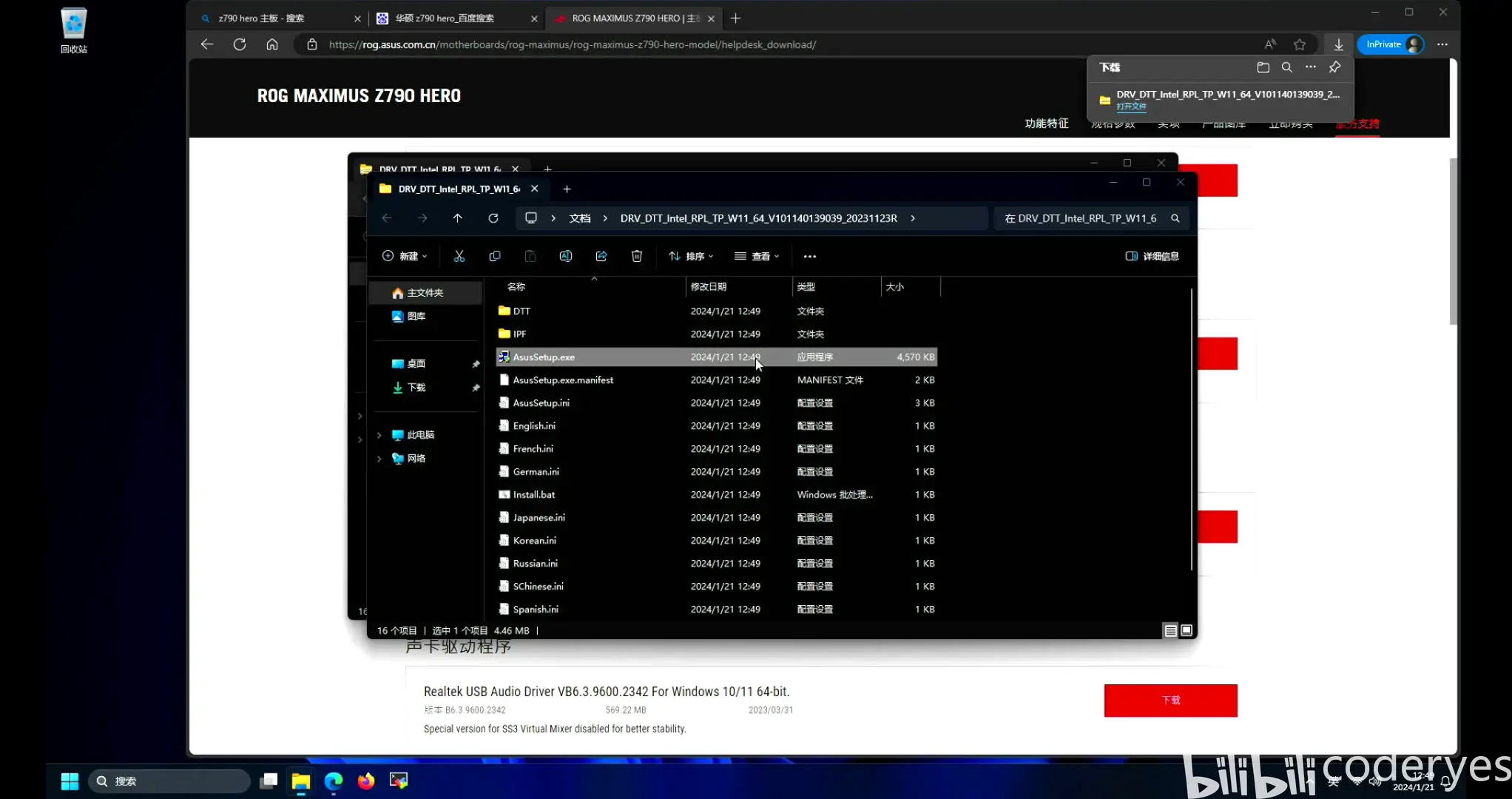The image size is (1512, 799).
Task: Sort files by the Name column header
Action: point(516,286)
